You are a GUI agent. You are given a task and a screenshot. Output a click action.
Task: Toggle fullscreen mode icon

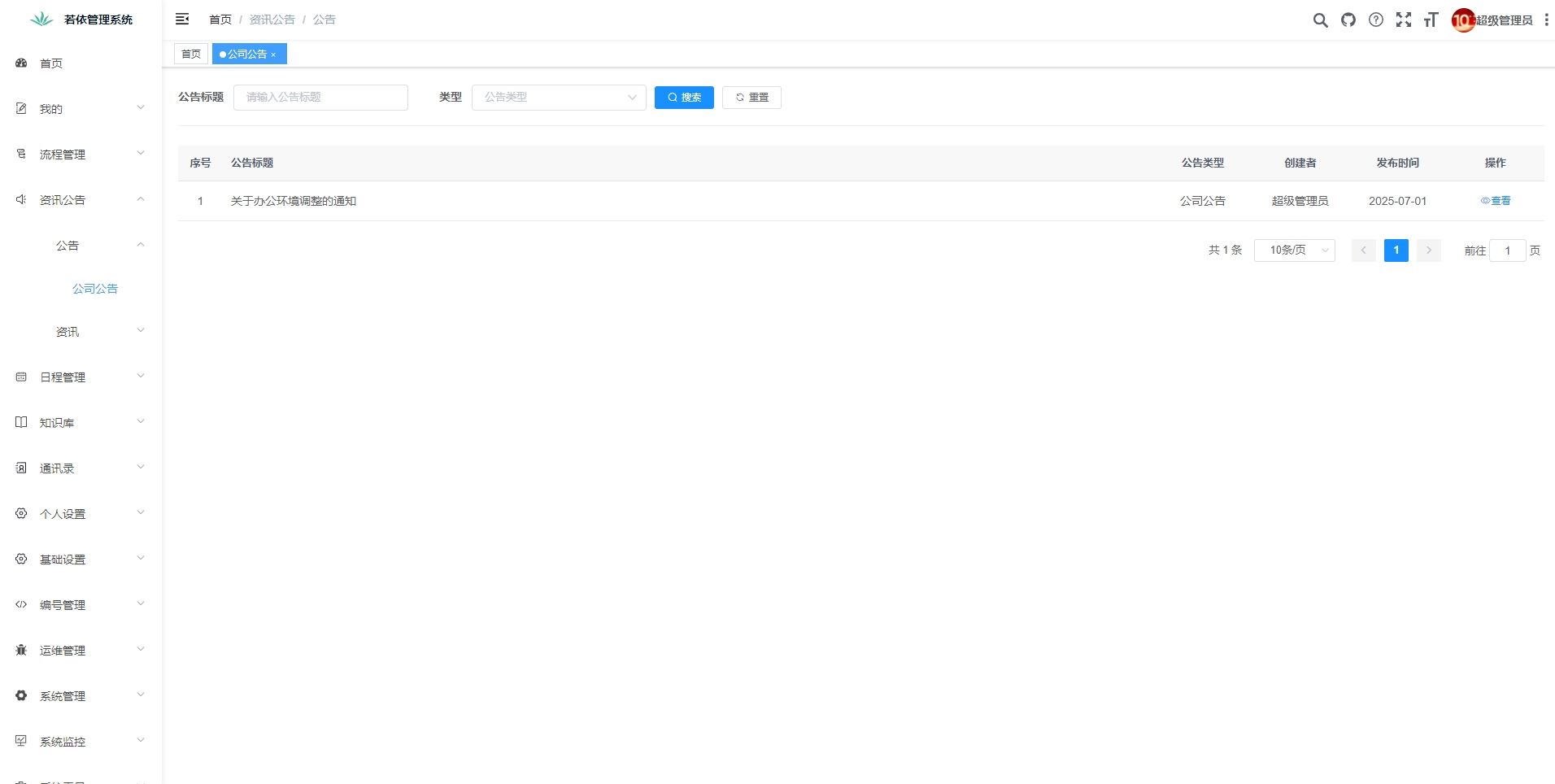(1404, 20)
